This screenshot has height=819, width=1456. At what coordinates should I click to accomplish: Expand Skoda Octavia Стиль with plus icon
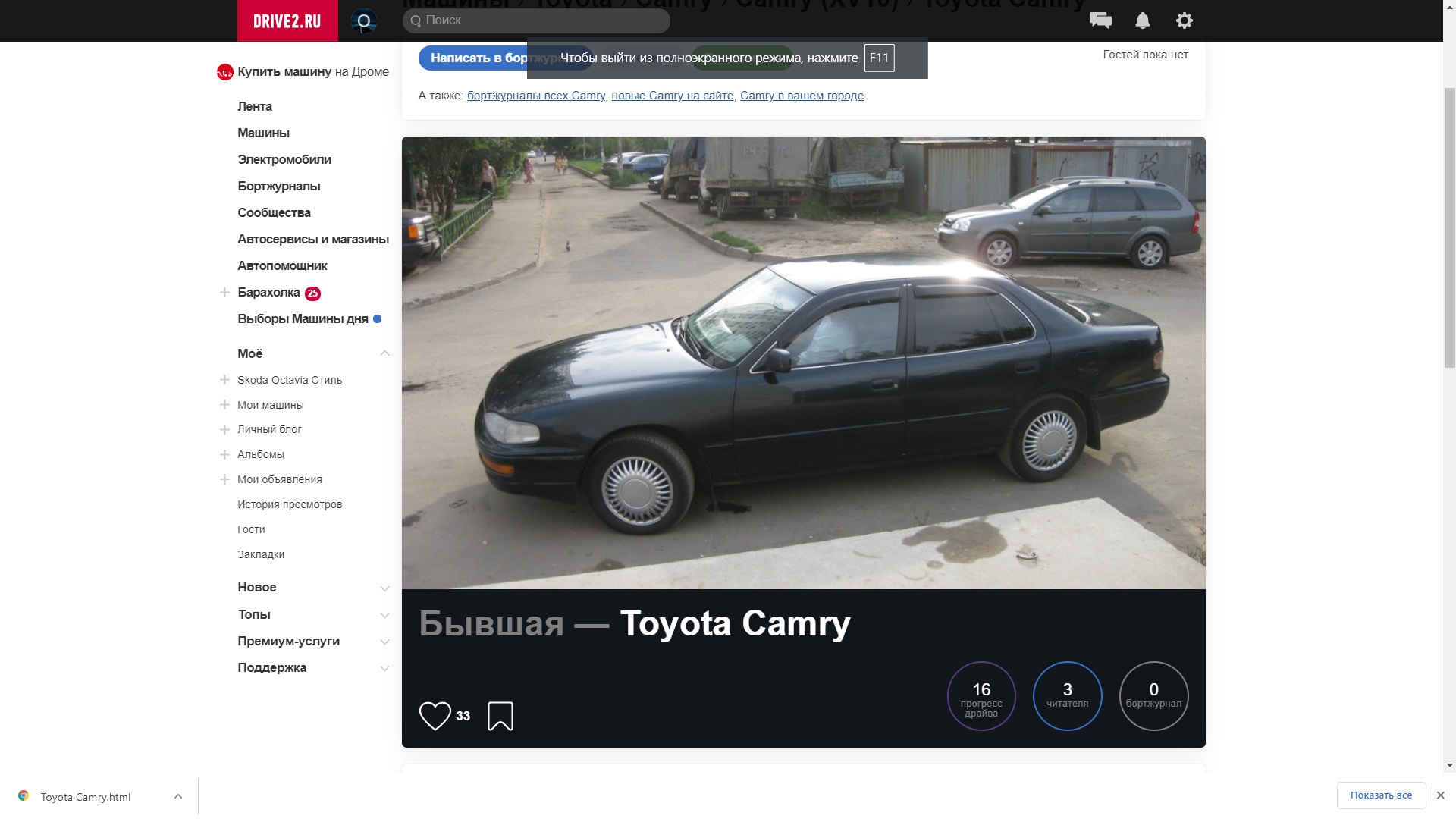point(224,380)
